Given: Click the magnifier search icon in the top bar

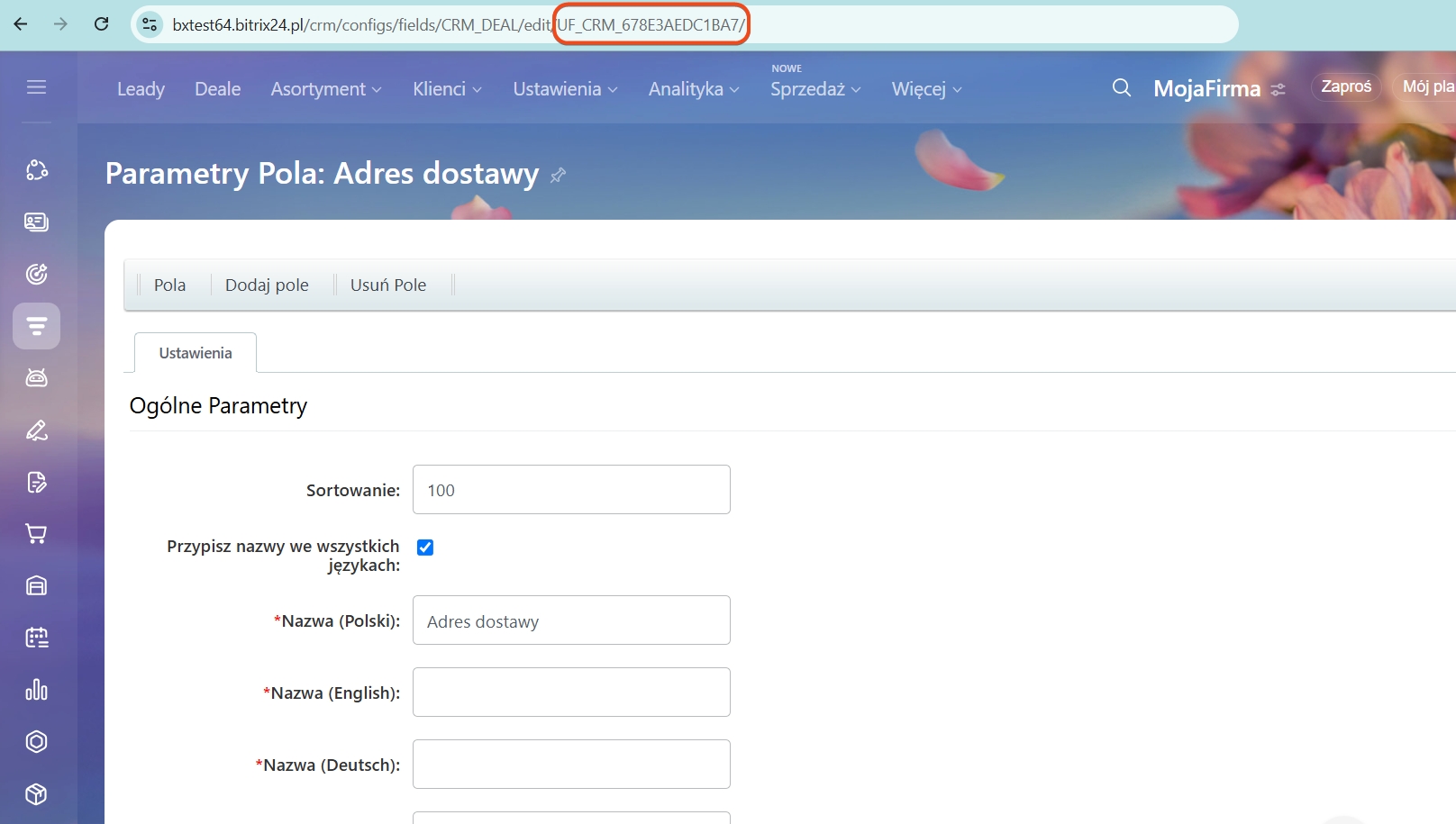Looking at the screenshot, I should pos(1122,87).
